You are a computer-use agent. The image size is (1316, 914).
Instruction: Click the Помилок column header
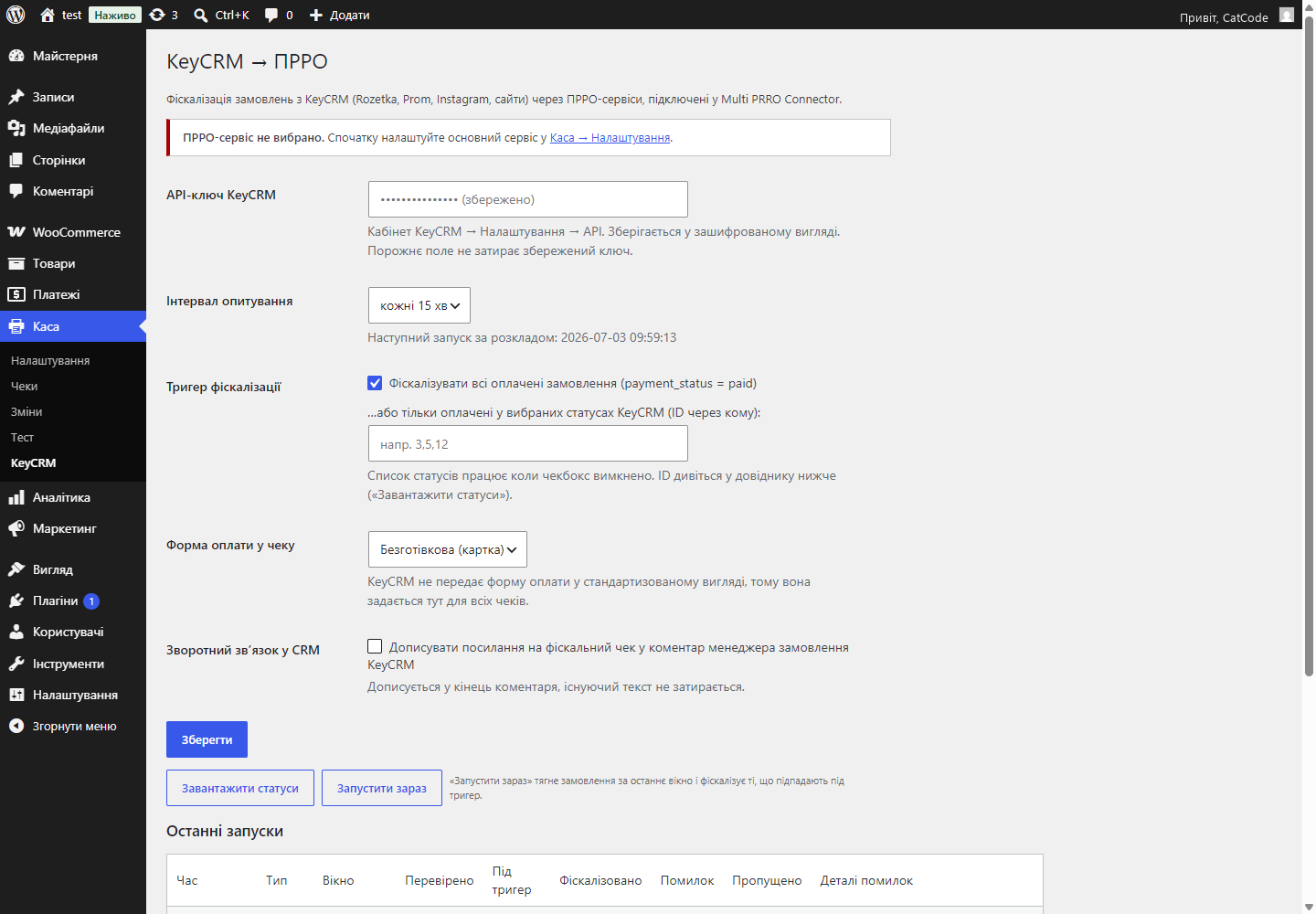click(687, 880)
